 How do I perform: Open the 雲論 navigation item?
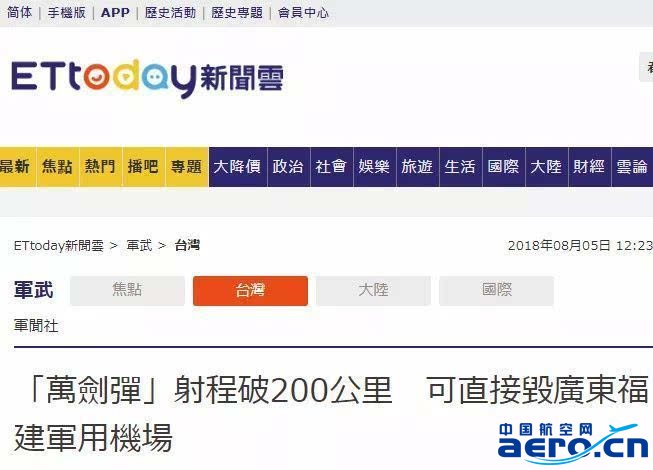(x=632, y=167)
